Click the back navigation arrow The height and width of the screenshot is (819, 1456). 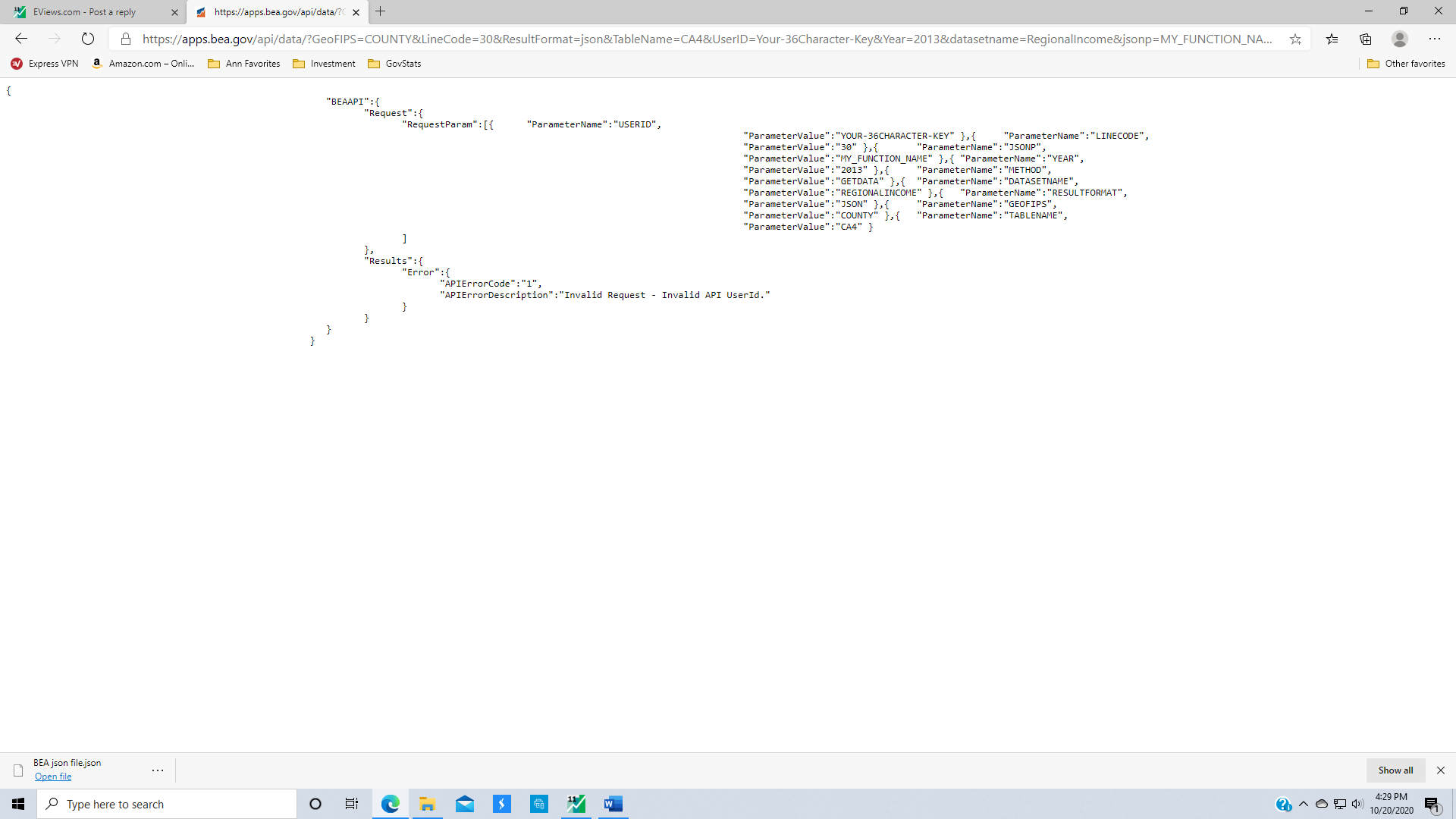pyautogui.click(x=21, y=39)
